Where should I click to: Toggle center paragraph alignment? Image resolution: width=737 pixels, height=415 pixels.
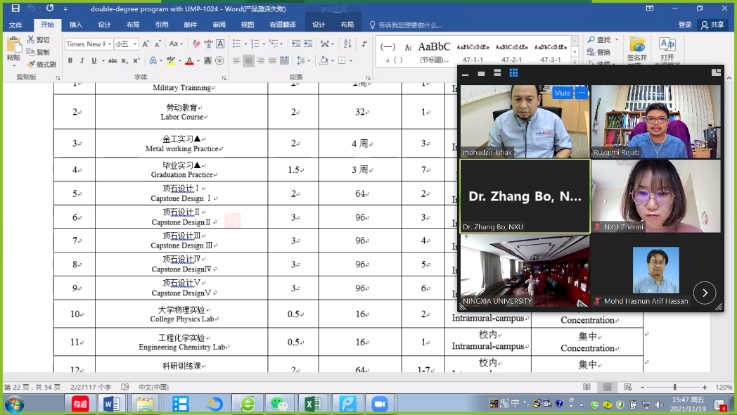pos(248,61)
